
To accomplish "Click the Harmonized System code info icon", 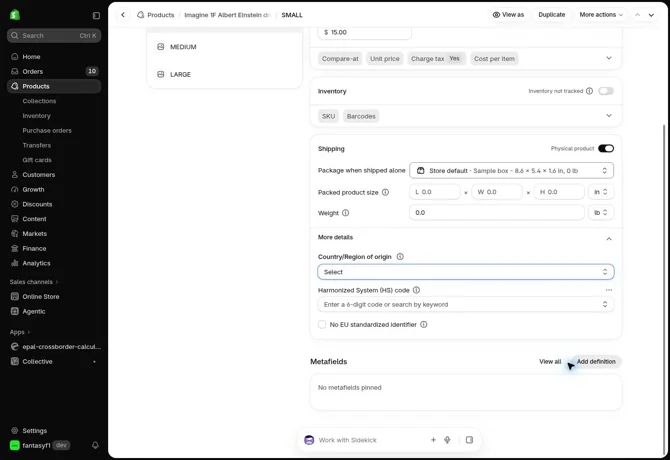I will tap(416, 290).
